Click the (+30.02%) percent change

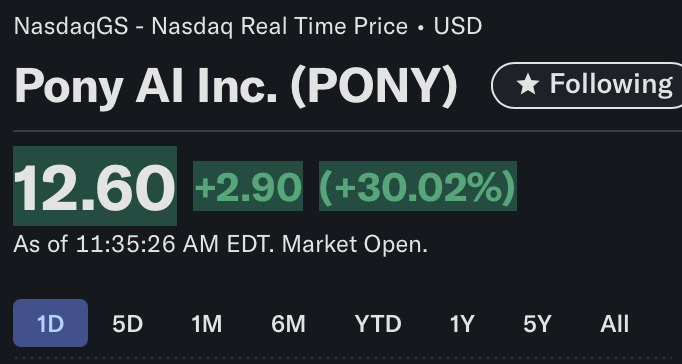point(418,186)
